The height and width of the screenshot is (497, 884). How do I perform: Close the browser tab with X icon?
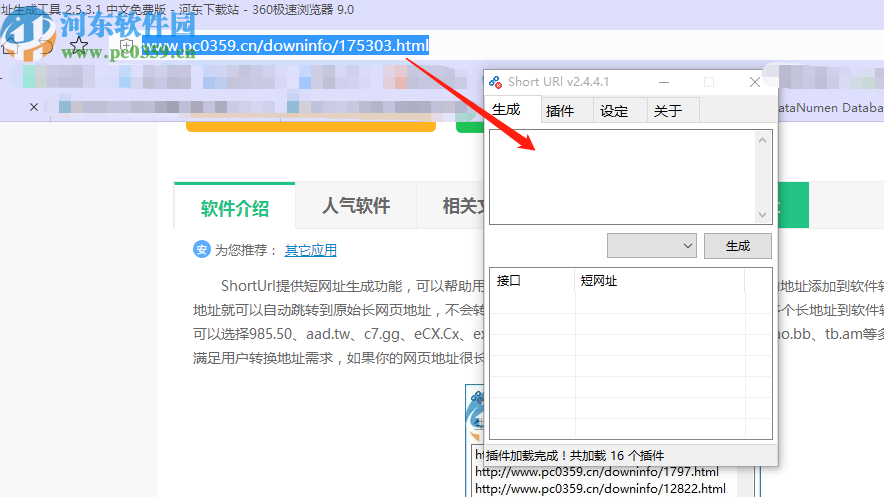pyautogui.click(x=34, y=107)
